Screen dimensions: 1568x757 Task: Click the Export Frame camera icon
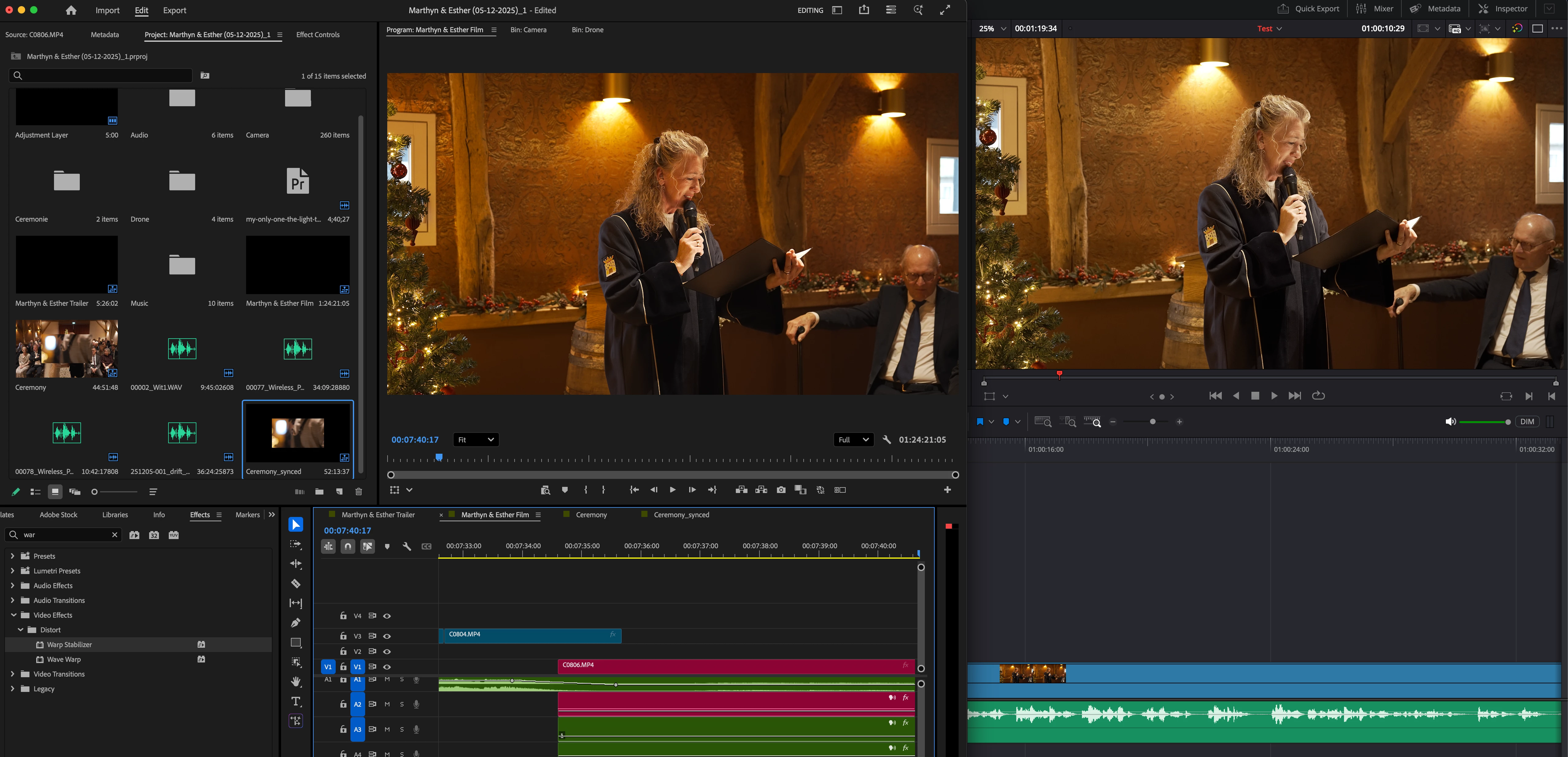[781, 490]
